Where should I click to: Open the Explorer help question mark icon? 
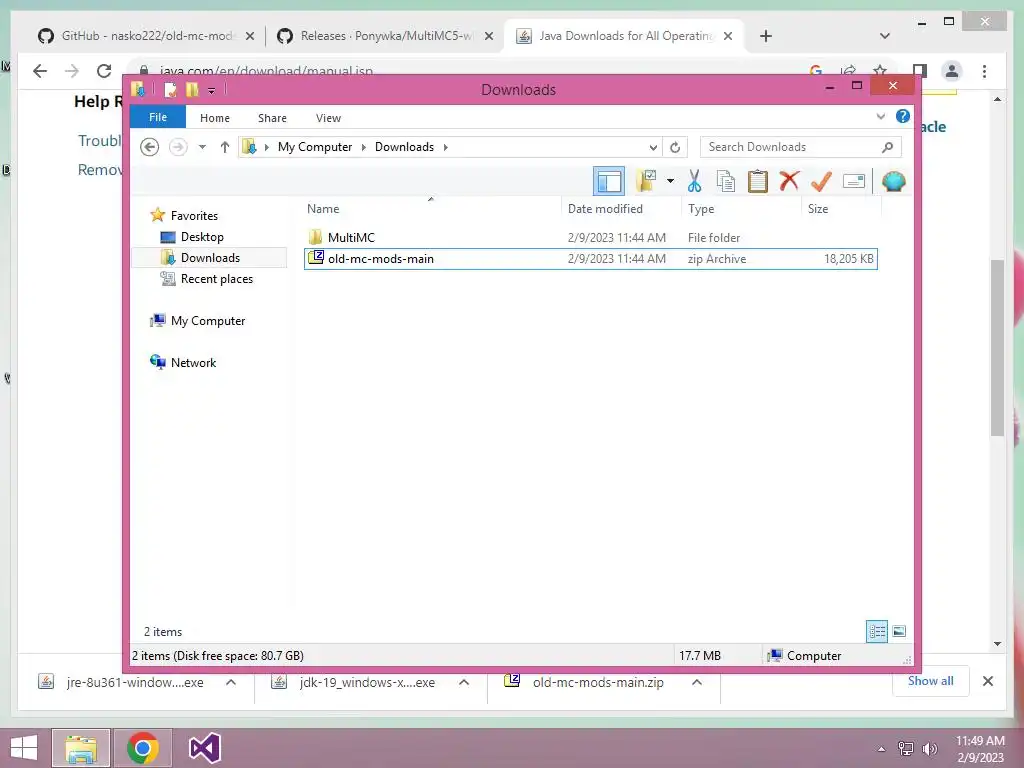[x=903, y=116]
